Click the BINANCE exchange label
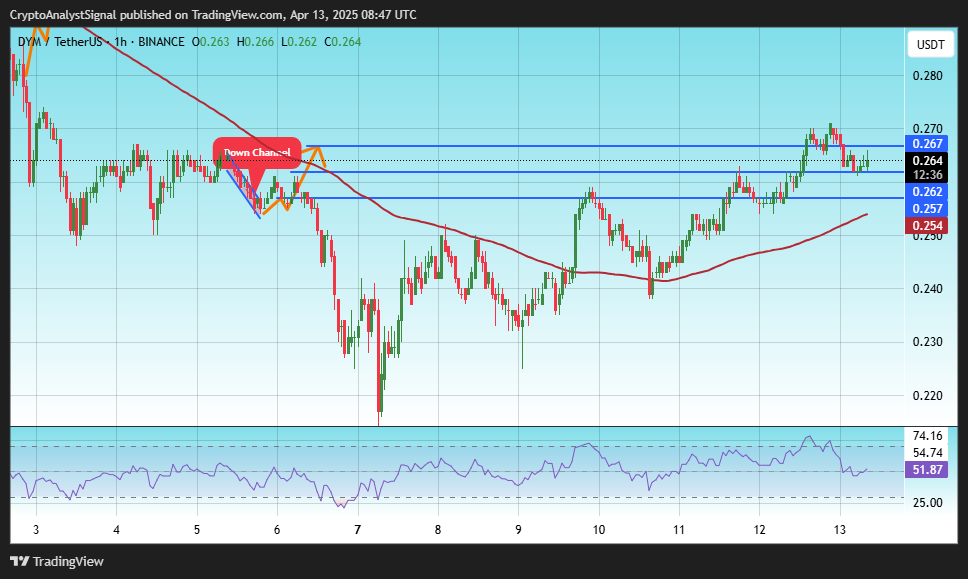The height and width of the screenshot is (579, 968). pyautogui.click(x=161, y=42)
